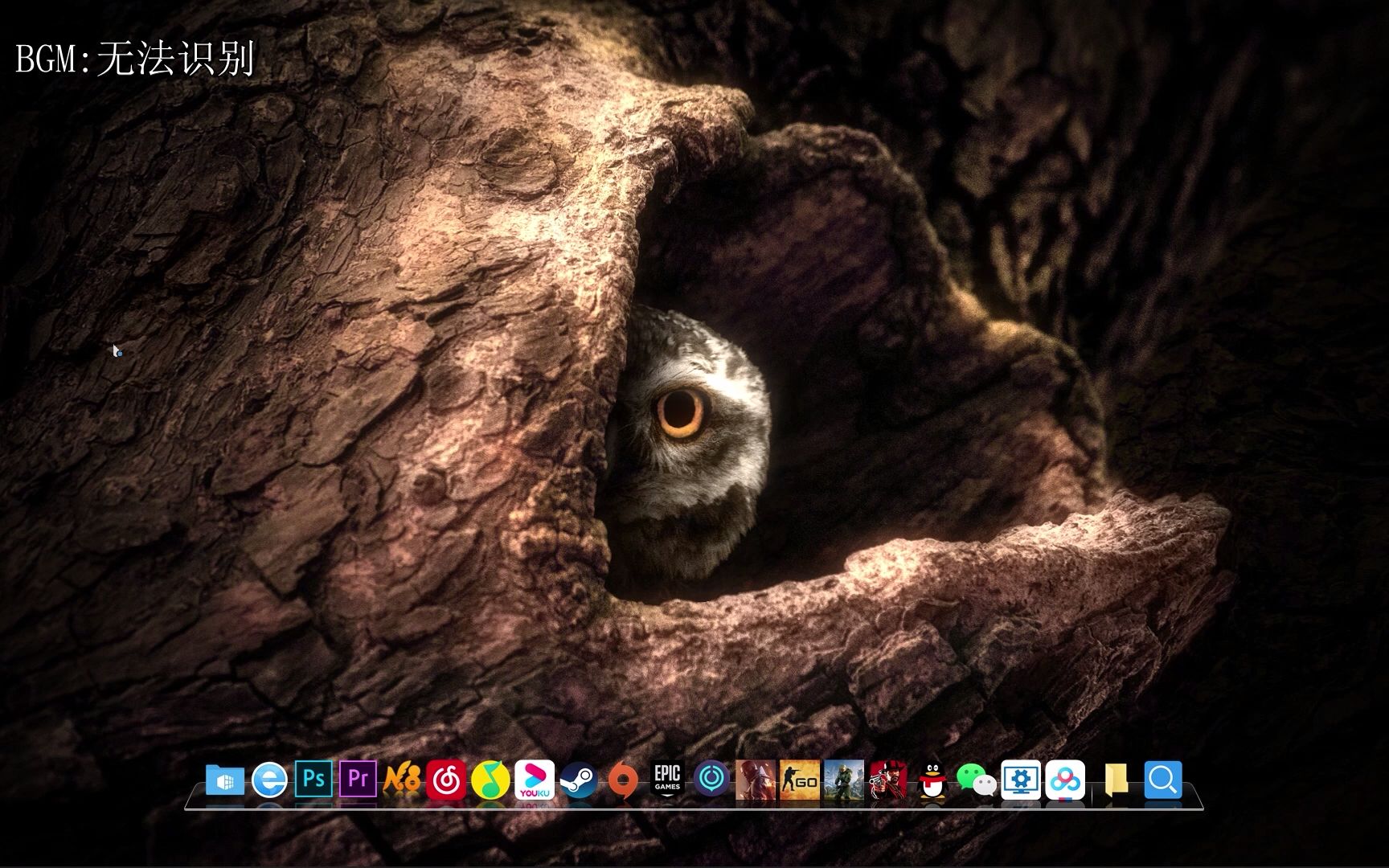
Task: Launch the Youku video app
Action: 535,780
